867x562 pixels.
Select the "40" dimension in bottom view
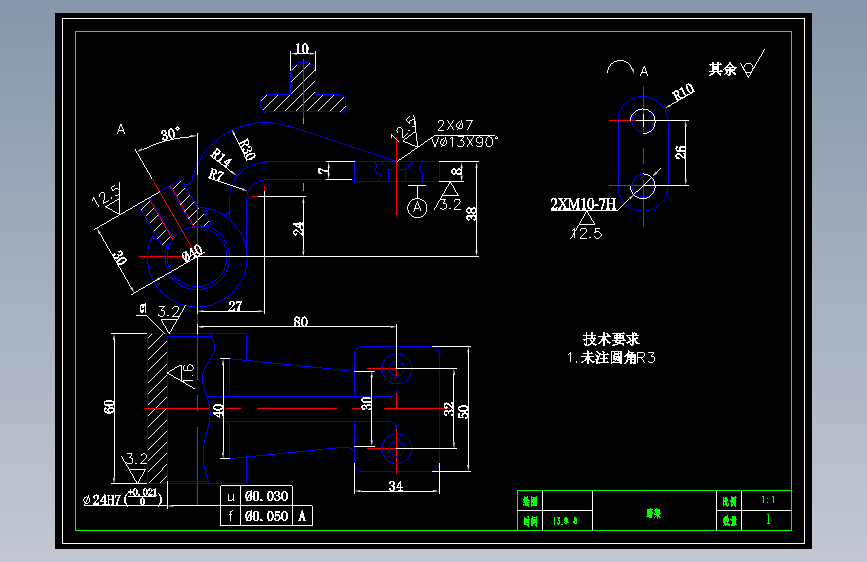pyautogui.click(x=218, y=410)
